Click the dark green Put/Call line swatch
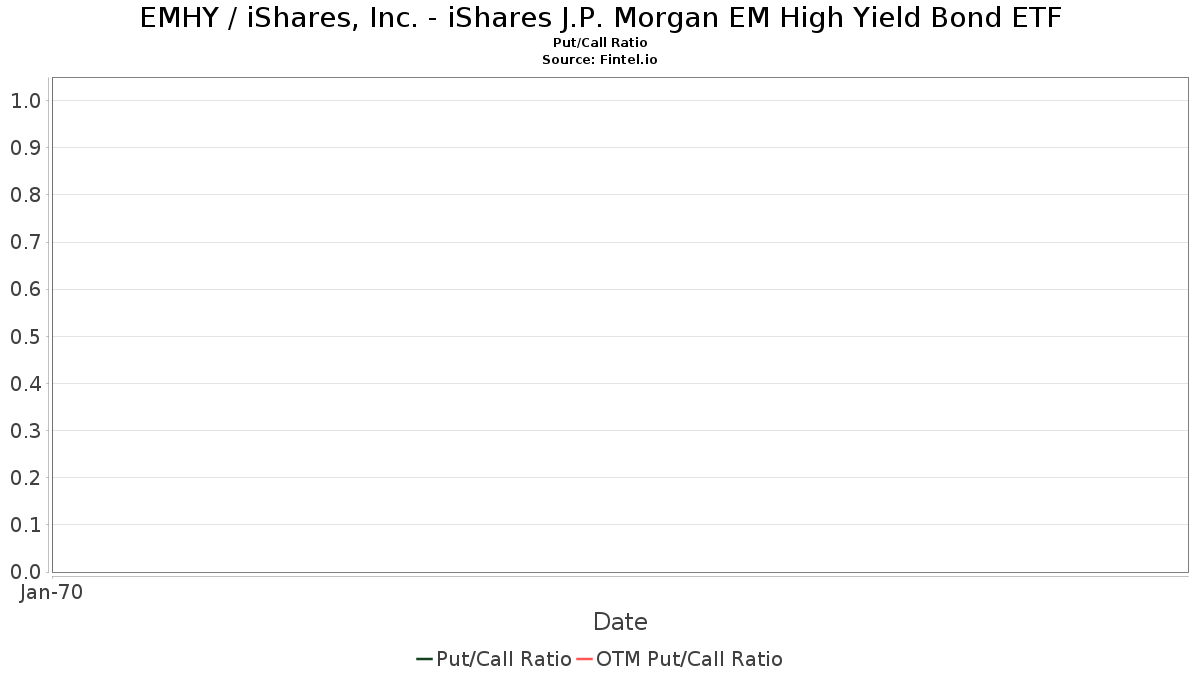1200x675 pixels. (424, 659)
